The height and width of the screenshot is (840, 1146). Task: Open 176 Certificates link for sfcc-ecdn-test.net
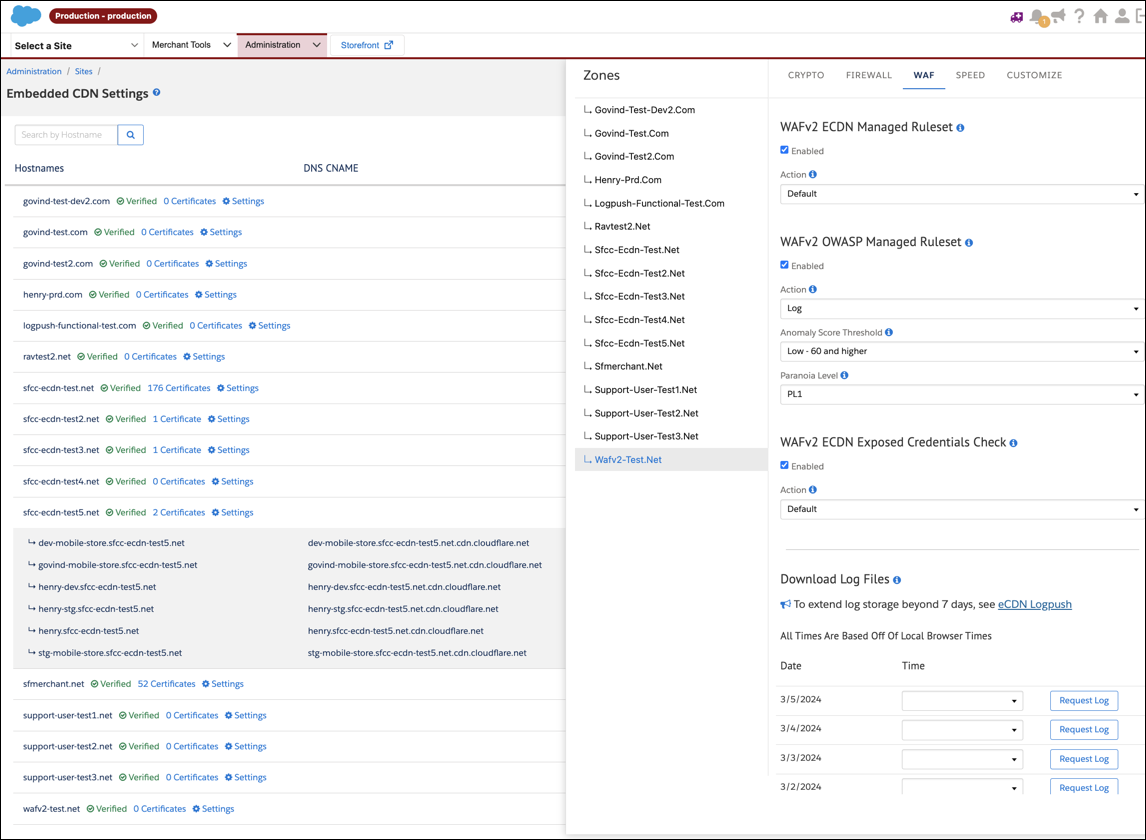pos(179,388)
